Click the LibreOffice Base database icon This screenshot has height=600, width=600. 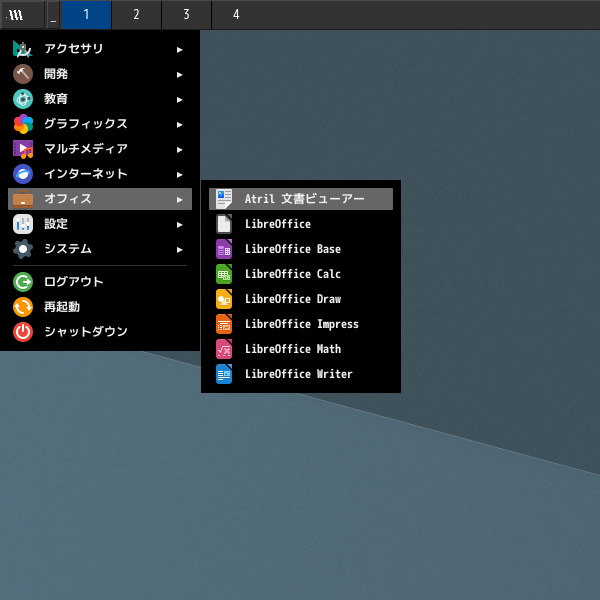(x=224, y=249)
